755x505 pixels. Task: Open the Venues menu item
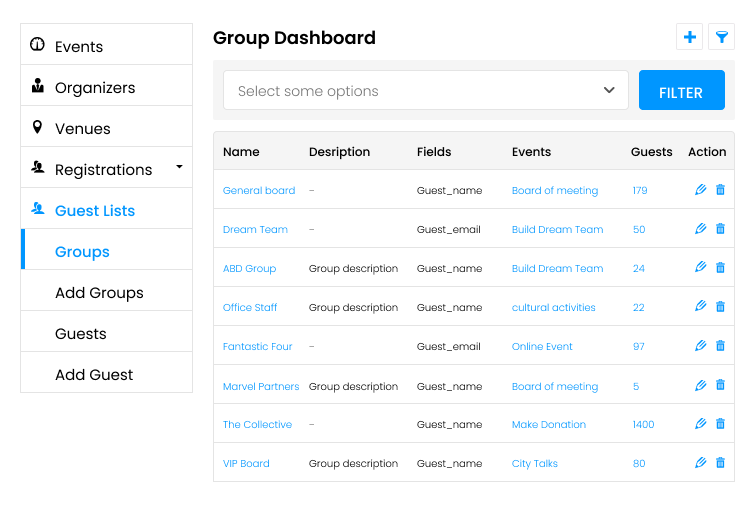coord(106,127)
